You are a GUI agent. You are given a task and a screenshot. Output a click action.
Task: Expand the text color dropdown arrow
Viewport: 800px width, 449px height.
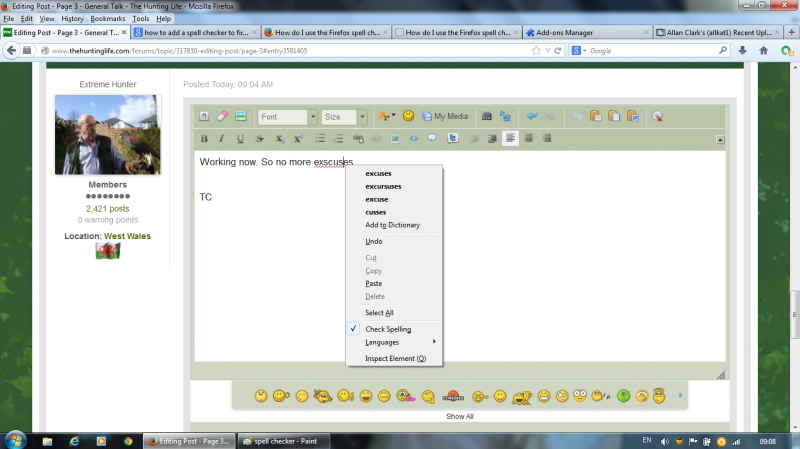[394, 115]
